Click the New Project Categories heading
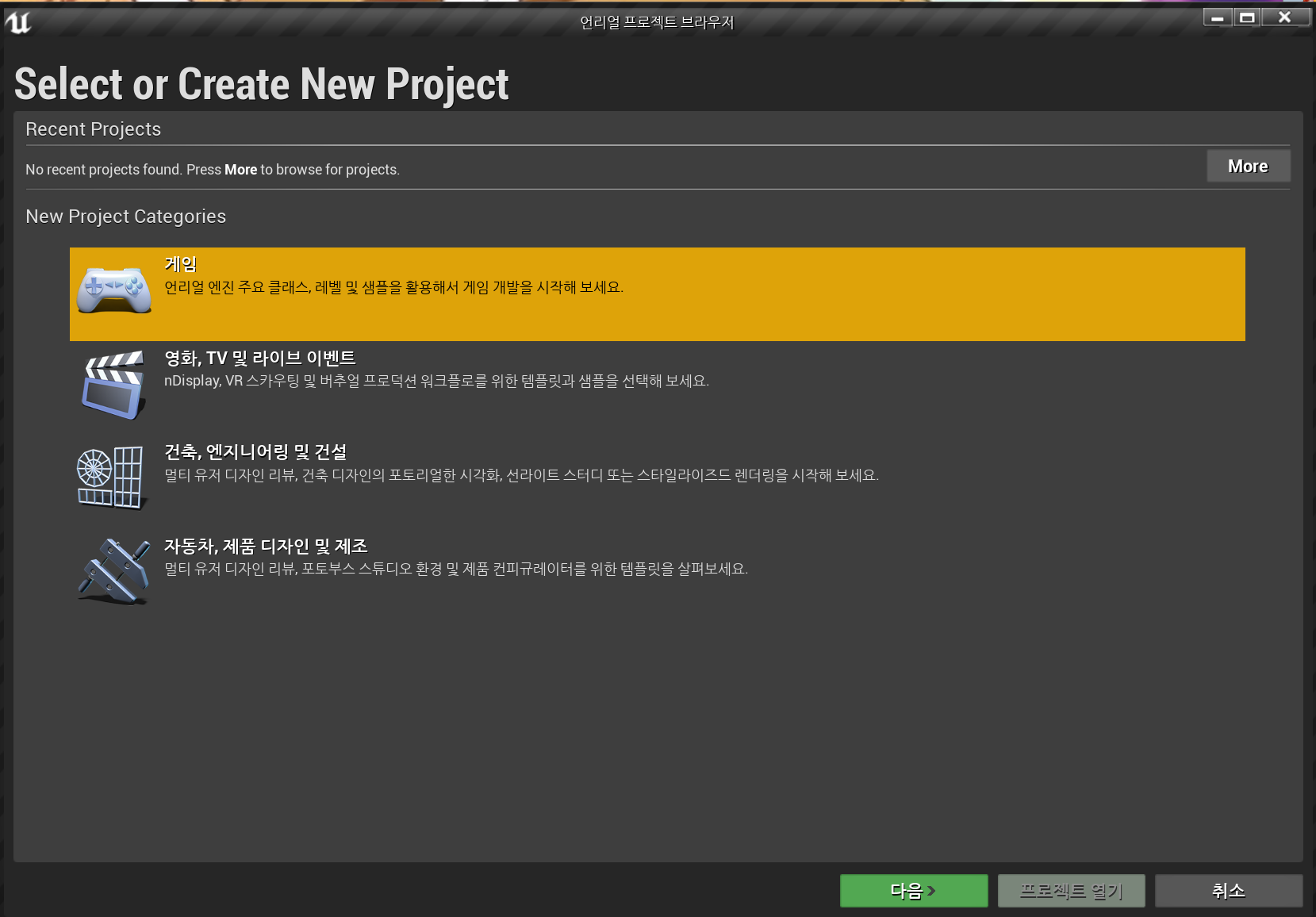The width and height of the screenshot is (1316, 917). coord(126,217)
